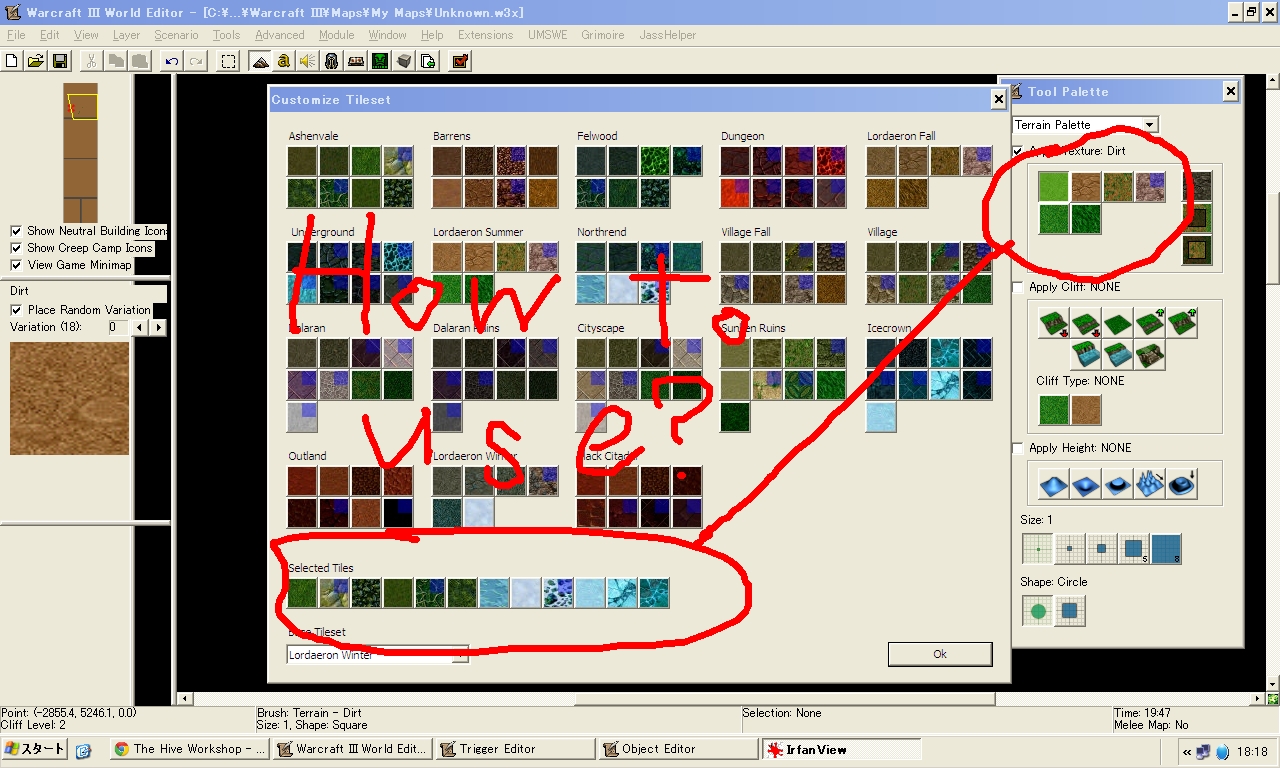
Task: Open the Trigger Editor toolbar icon
Action: coord(284,61)
